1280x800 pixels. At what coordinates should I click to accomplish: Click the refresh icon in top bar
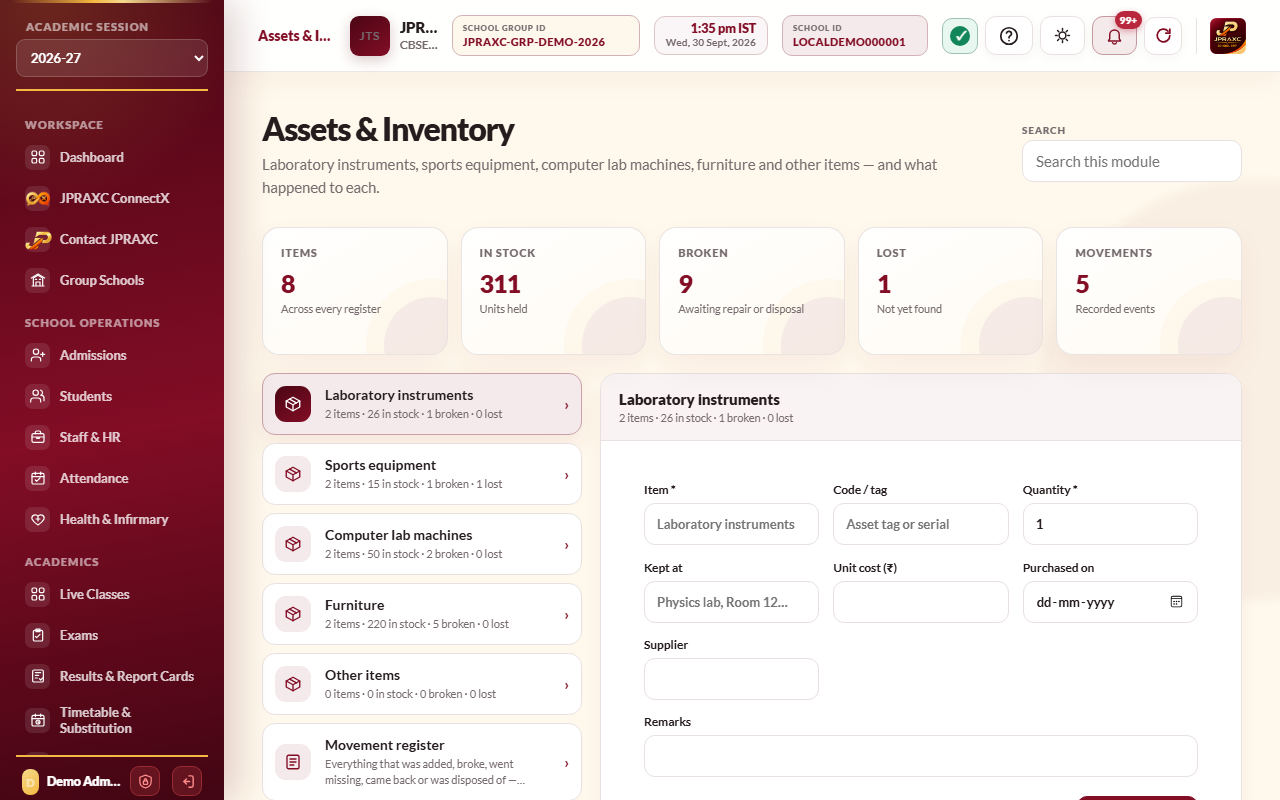coord(1163,36)
